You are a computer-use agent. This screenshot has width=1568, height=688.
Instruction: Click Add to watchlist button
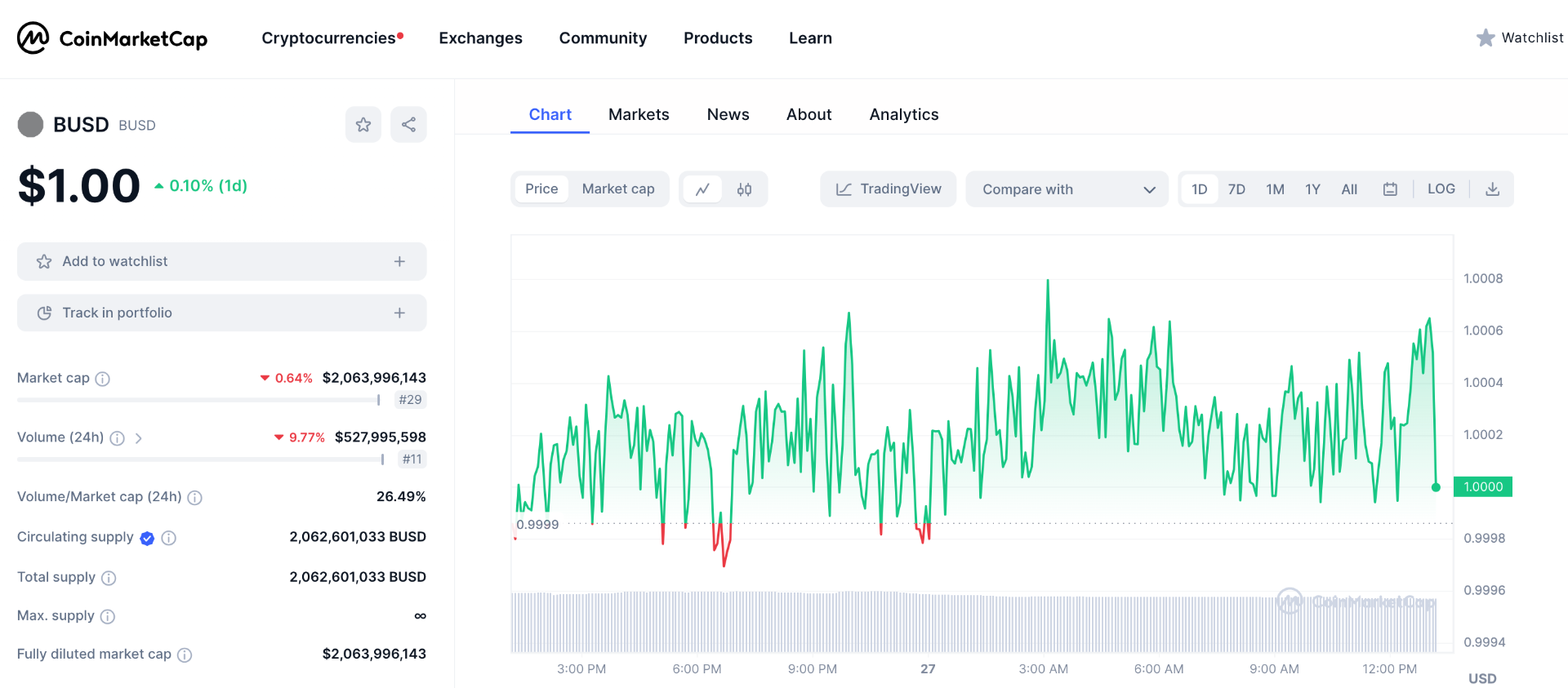tap(221, 261)
